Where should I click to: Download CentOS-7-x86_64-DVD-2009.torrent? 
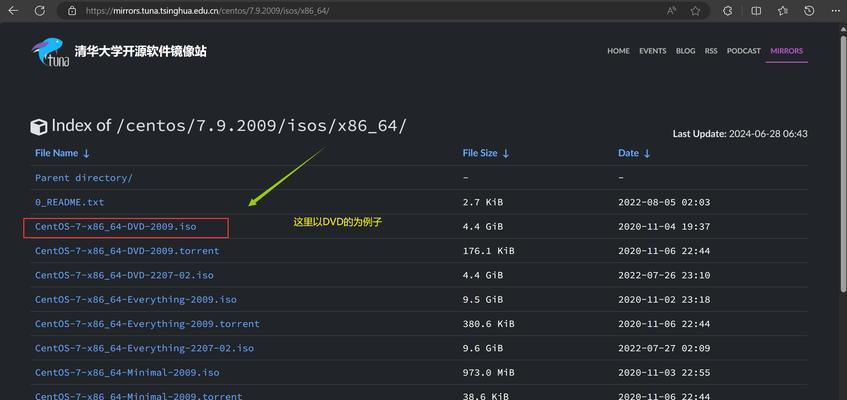point(127,251)
